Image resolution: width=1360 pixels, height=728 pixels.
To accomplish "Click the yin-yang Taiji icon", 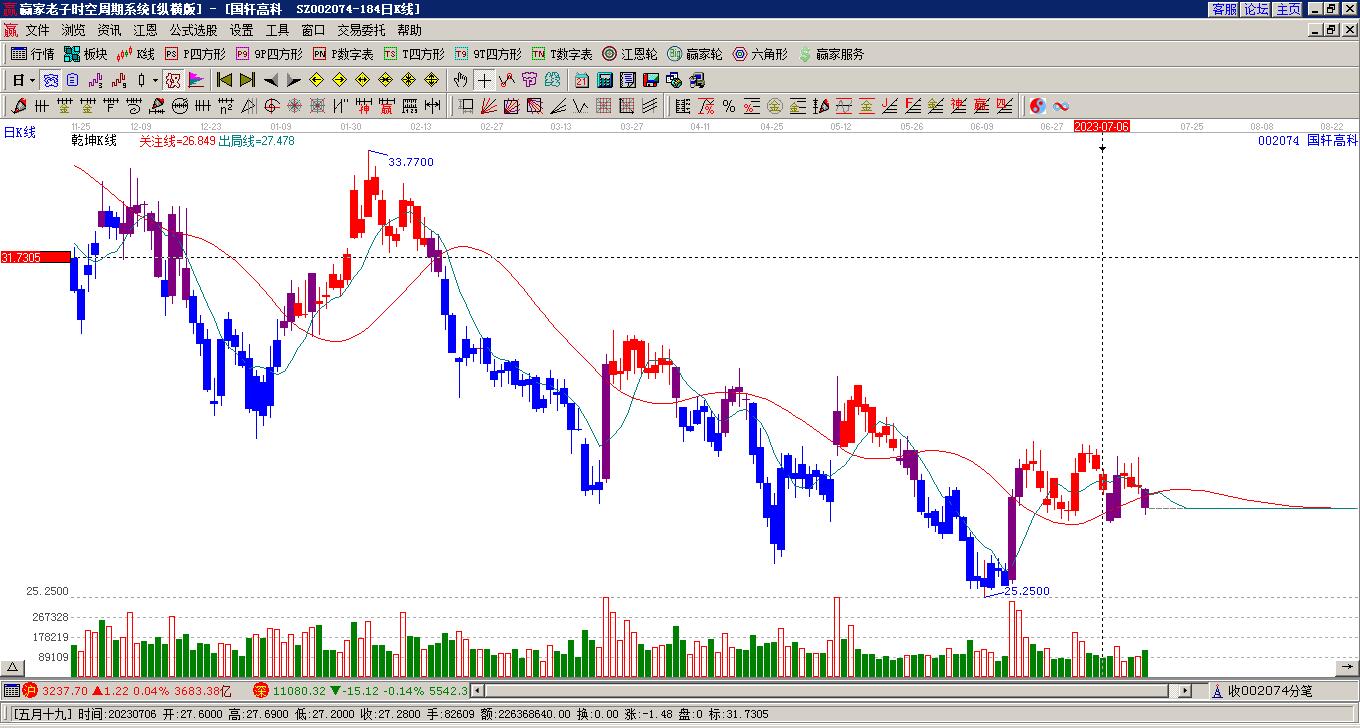I will [1037, 106].
